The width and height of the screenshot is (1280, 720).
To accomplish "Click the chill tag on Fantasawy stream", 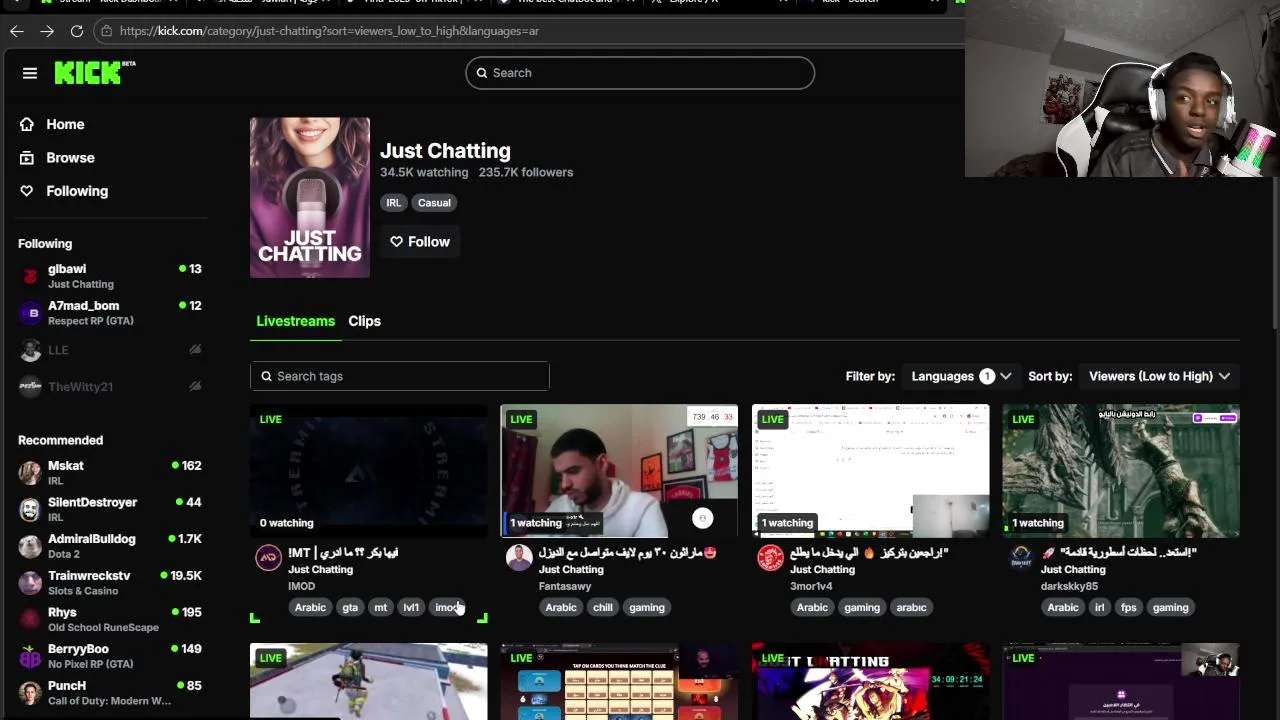I will (602, 607).
